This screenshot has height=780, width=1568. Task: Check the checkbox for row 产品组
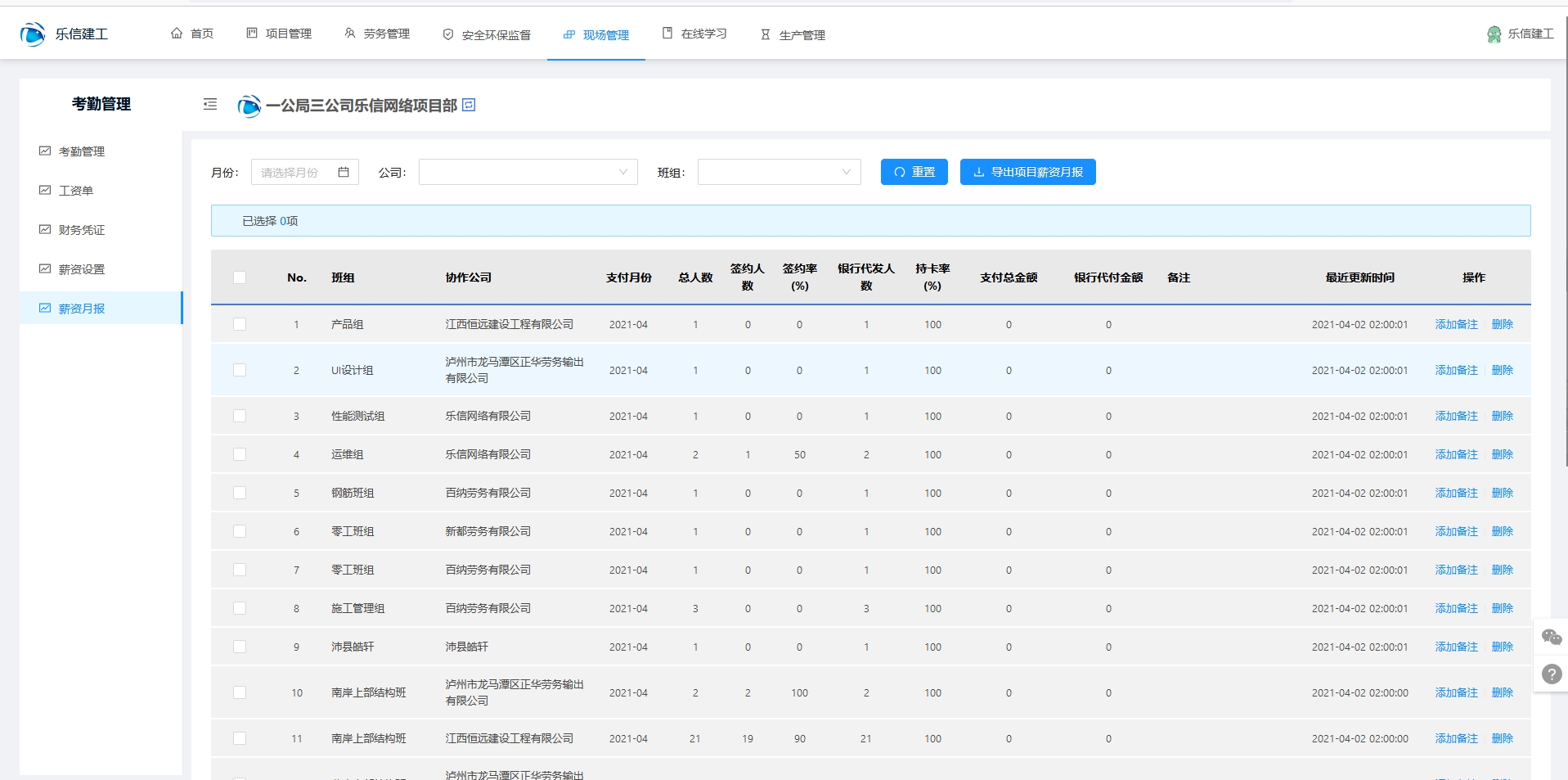coord(240,324)
